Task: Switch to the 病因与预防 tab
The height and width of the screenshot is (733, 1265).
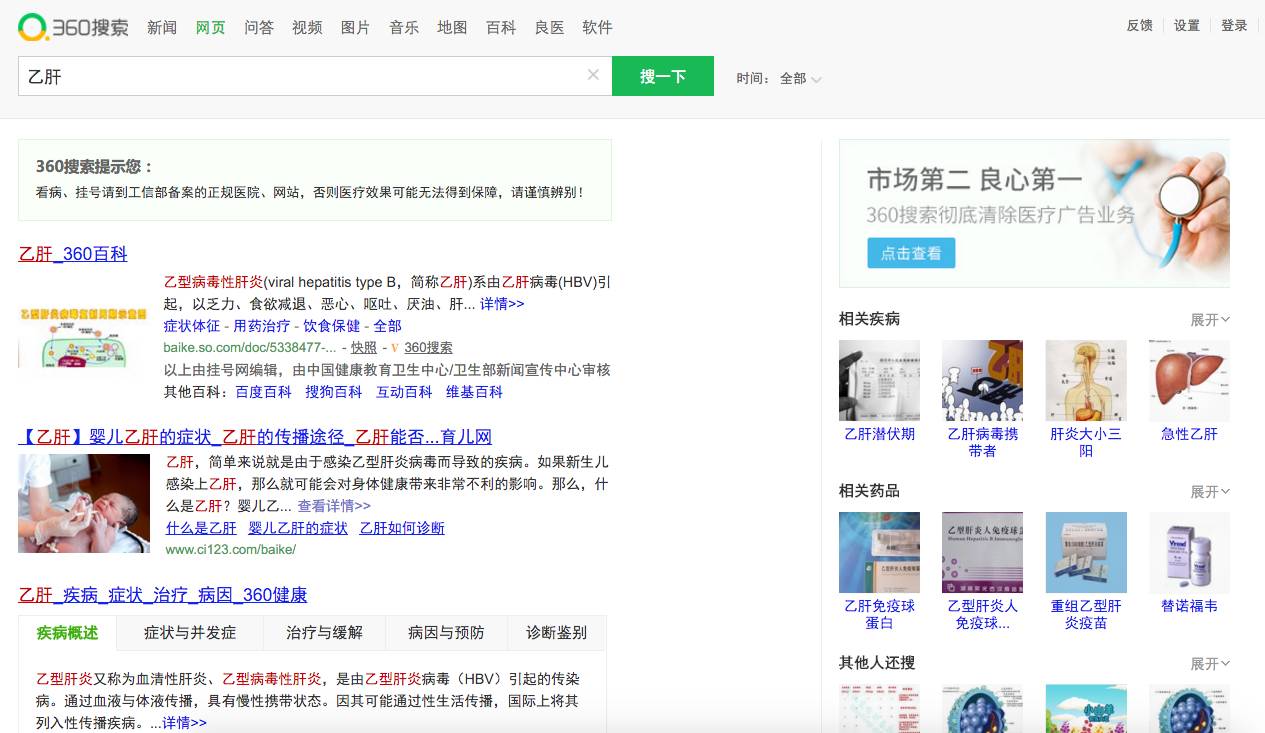Action: (x=446, y=633)
